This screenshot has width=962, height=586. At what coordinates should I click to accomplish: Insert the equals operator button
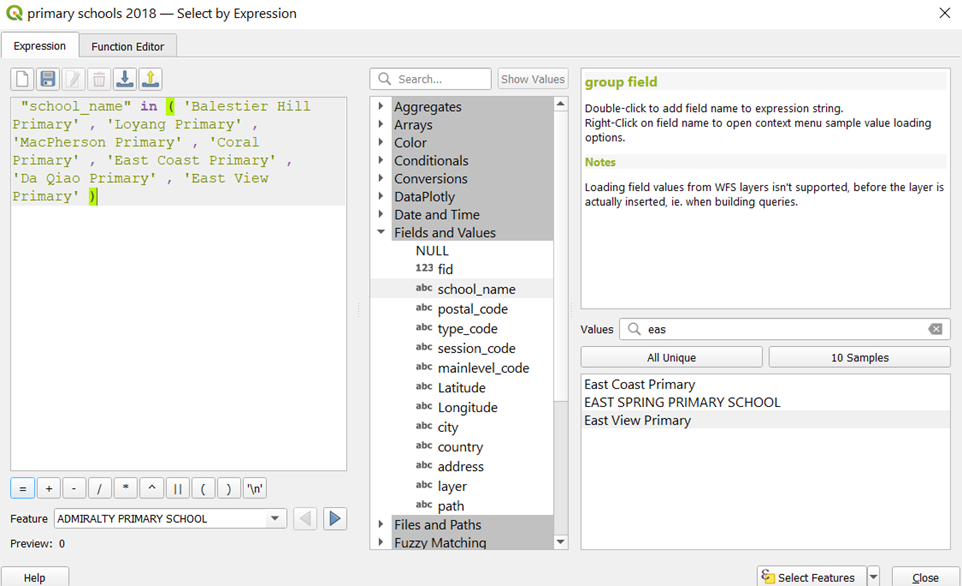tap(22, 488)
